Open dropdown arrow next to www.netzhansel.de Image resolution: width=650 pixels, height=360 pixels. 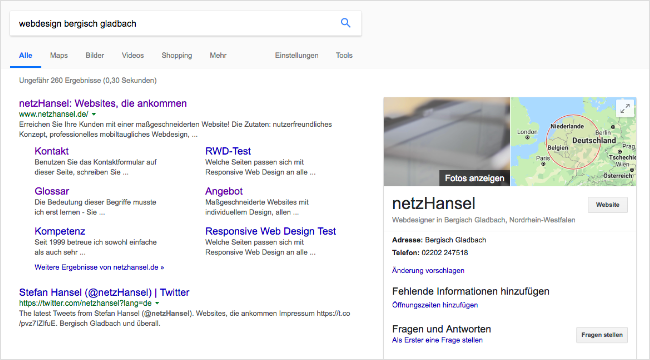point(94,114)
